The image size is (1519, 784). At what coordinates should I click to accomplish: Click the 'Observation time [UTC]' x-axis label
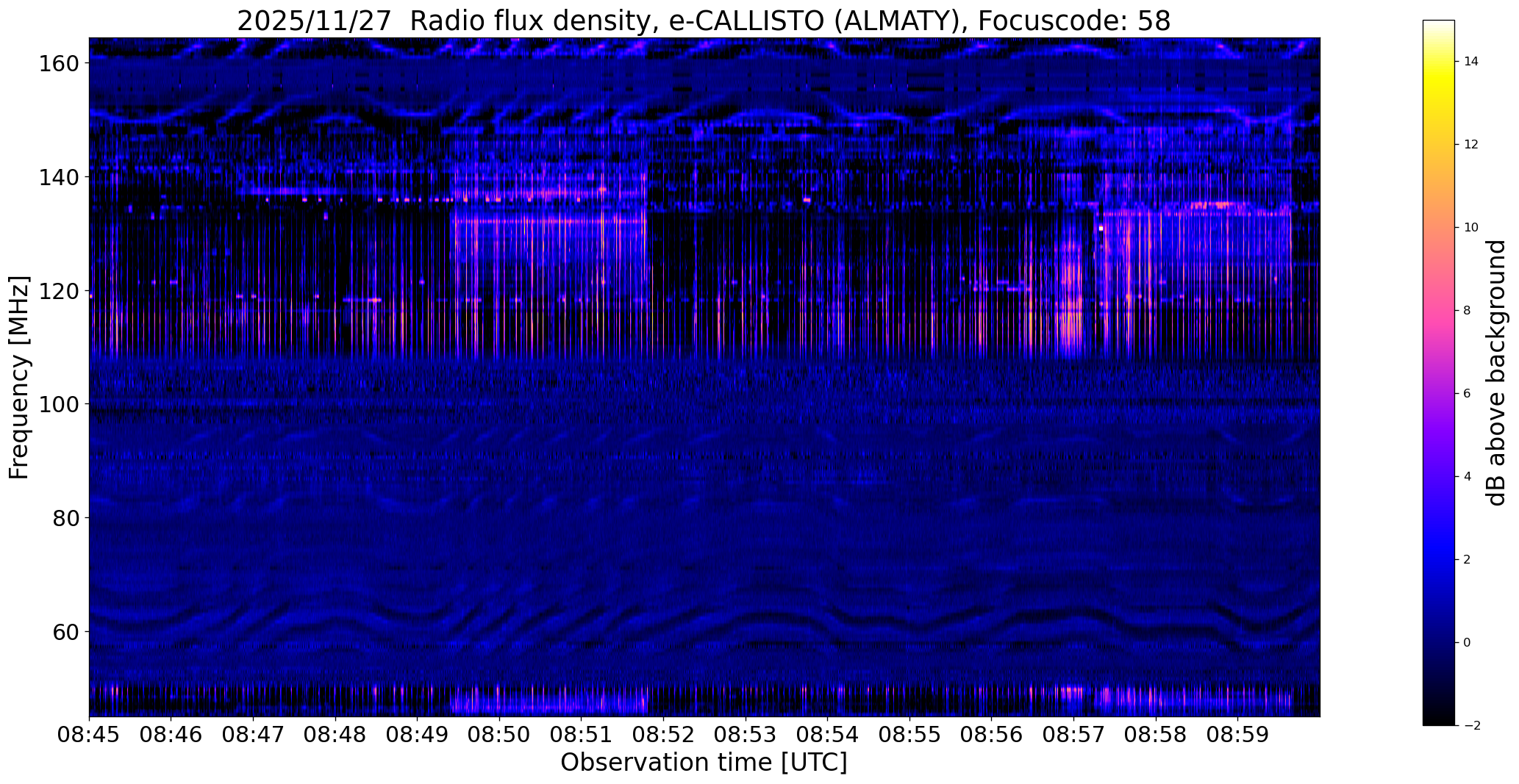tap(704, 763)
